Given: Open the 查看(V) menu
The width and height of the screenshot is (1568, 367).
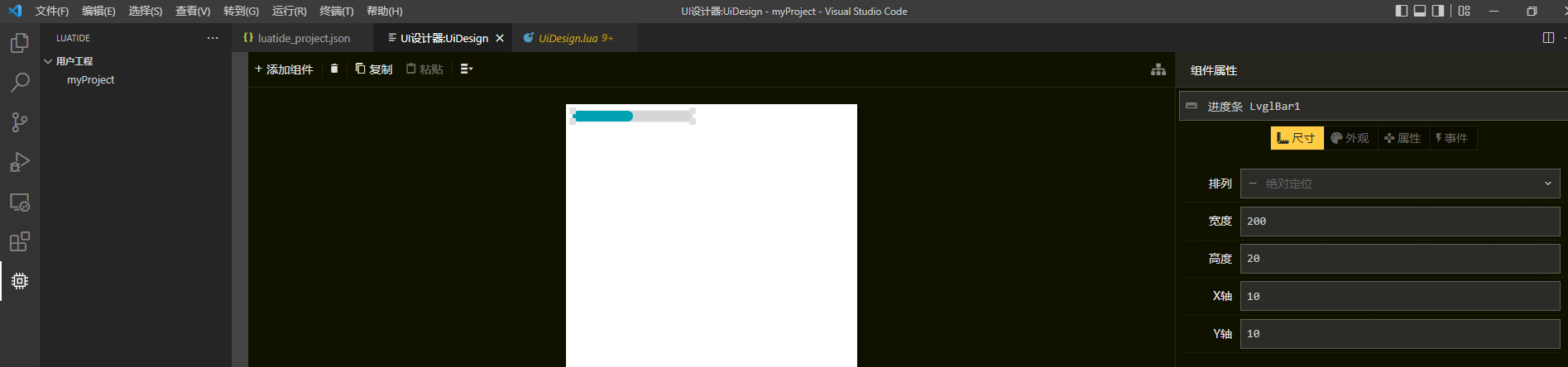Looking at the screenshot, I should tap(193, 11).
